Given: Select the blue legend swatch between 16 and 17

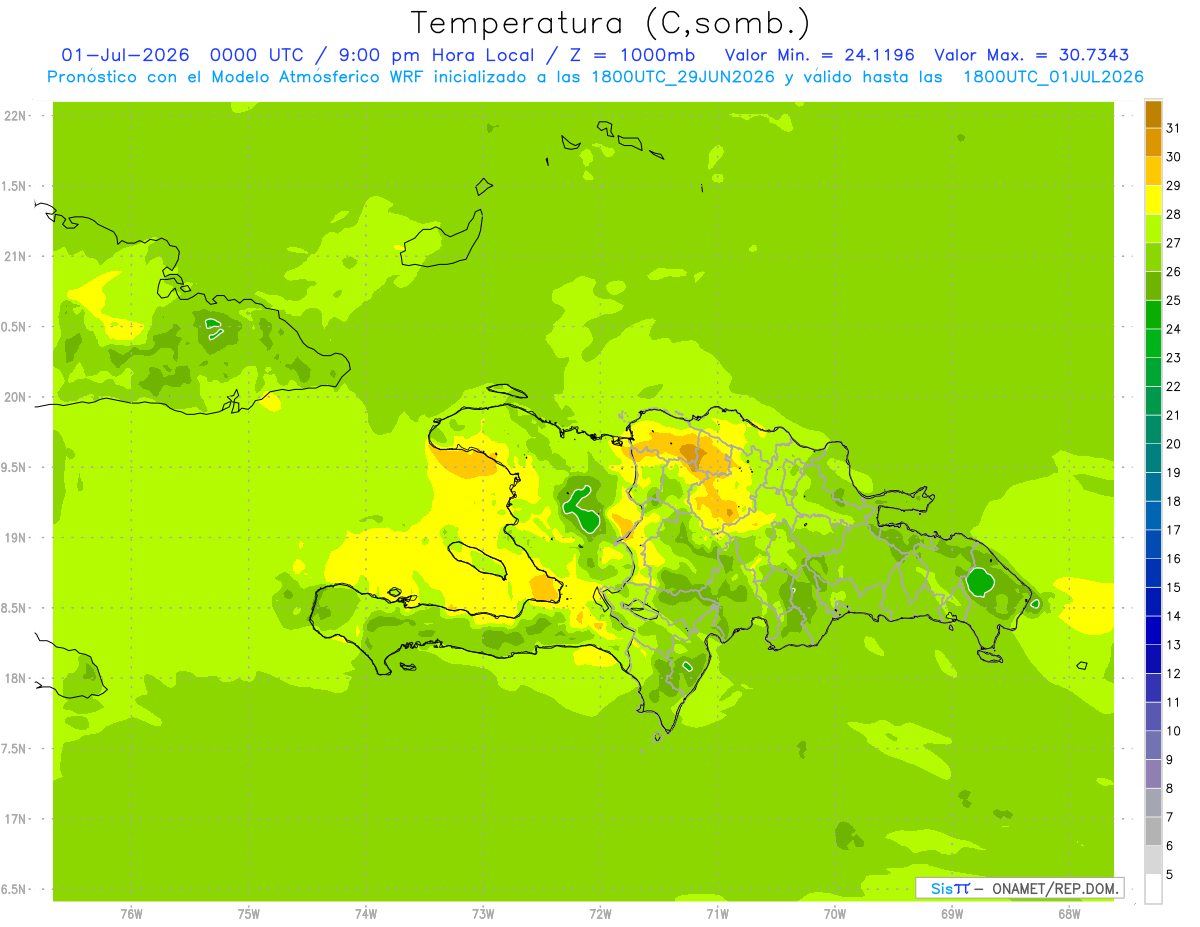Looking at the screenshot, I should pos(1153,544).
